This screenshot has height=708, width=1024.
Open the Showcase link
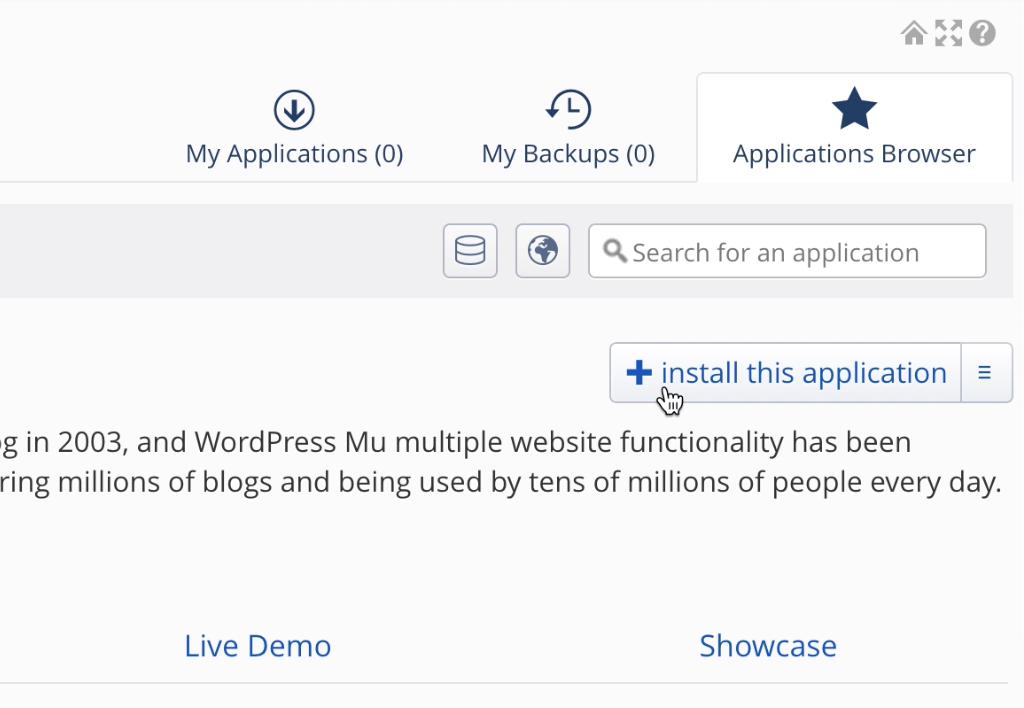[768, 645]
